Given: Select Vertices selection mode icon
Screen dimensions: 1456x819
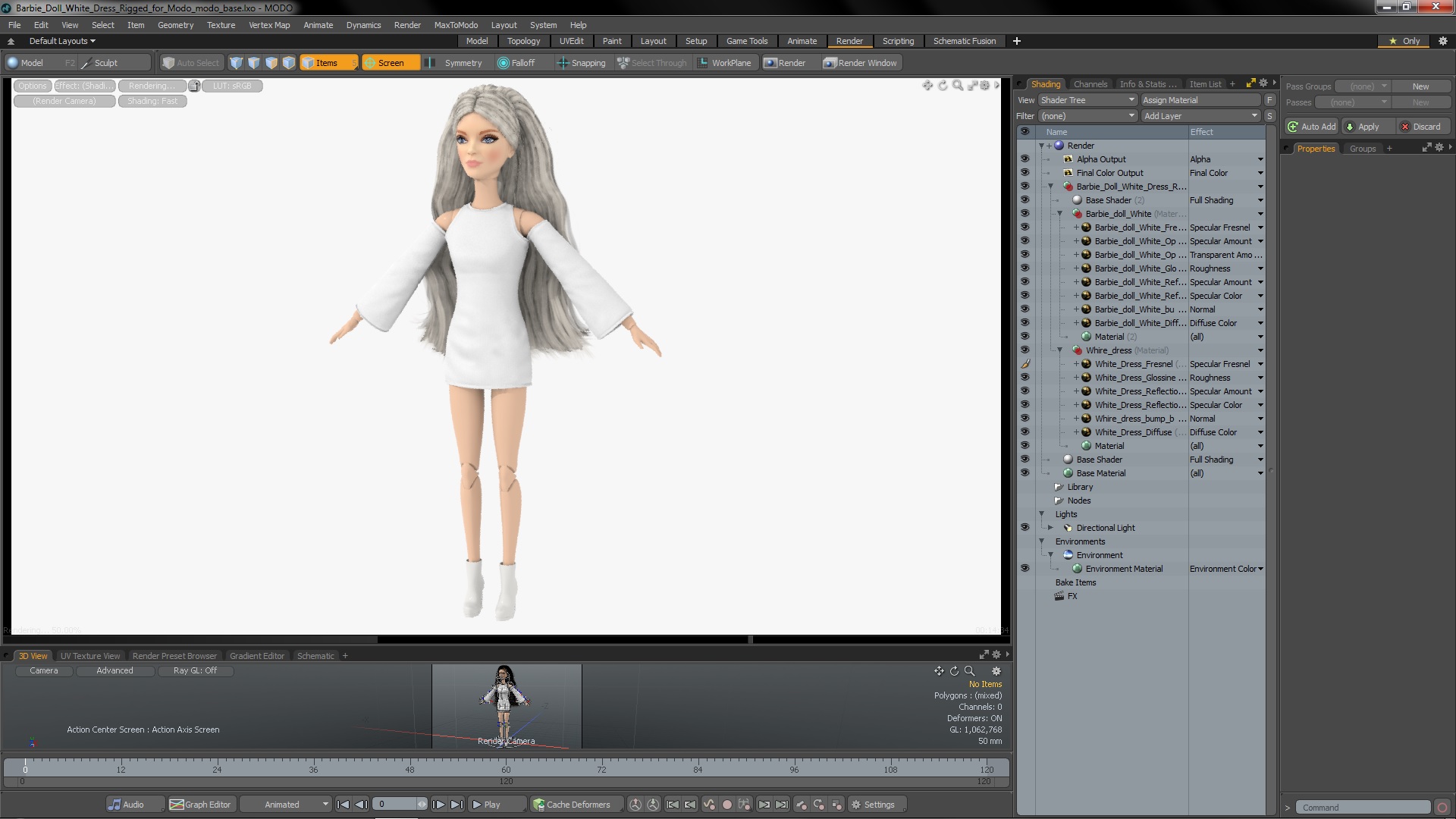Looking at the screenshot, I should pos(237,63).
